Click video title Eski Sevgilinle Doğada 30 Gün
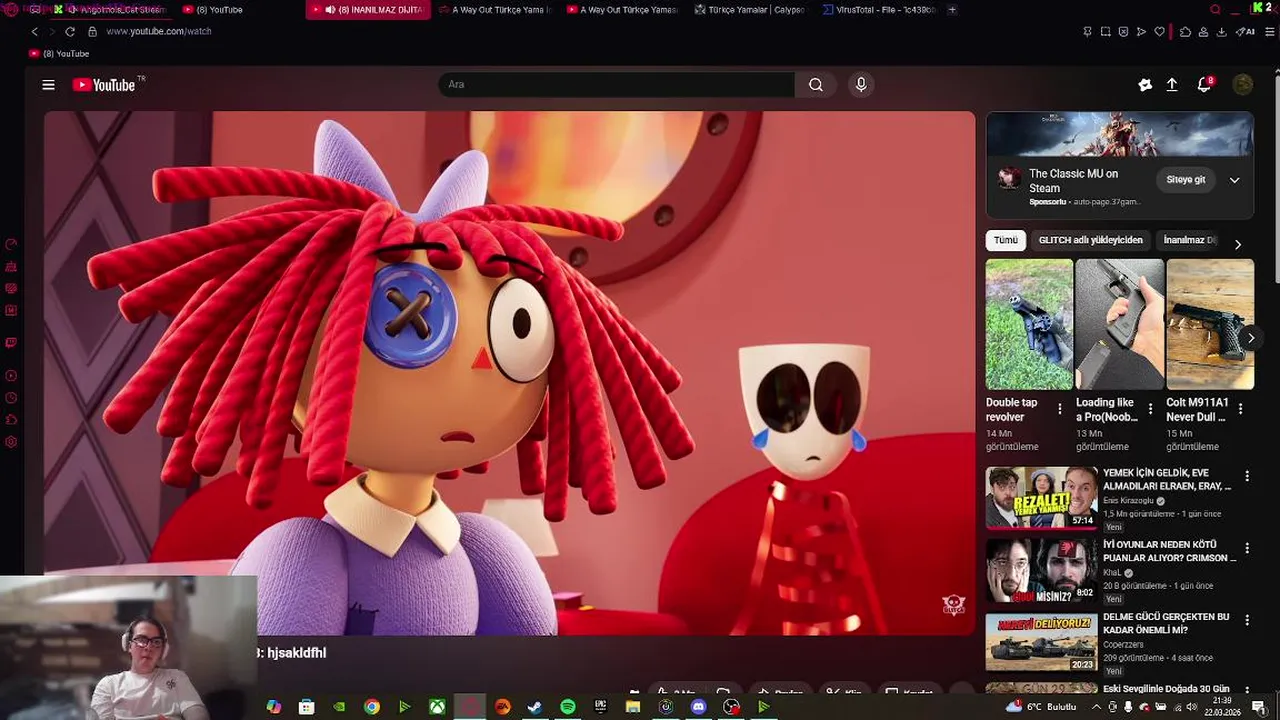The width and height of the screenshot is (1280, 720). [1166, 689]
